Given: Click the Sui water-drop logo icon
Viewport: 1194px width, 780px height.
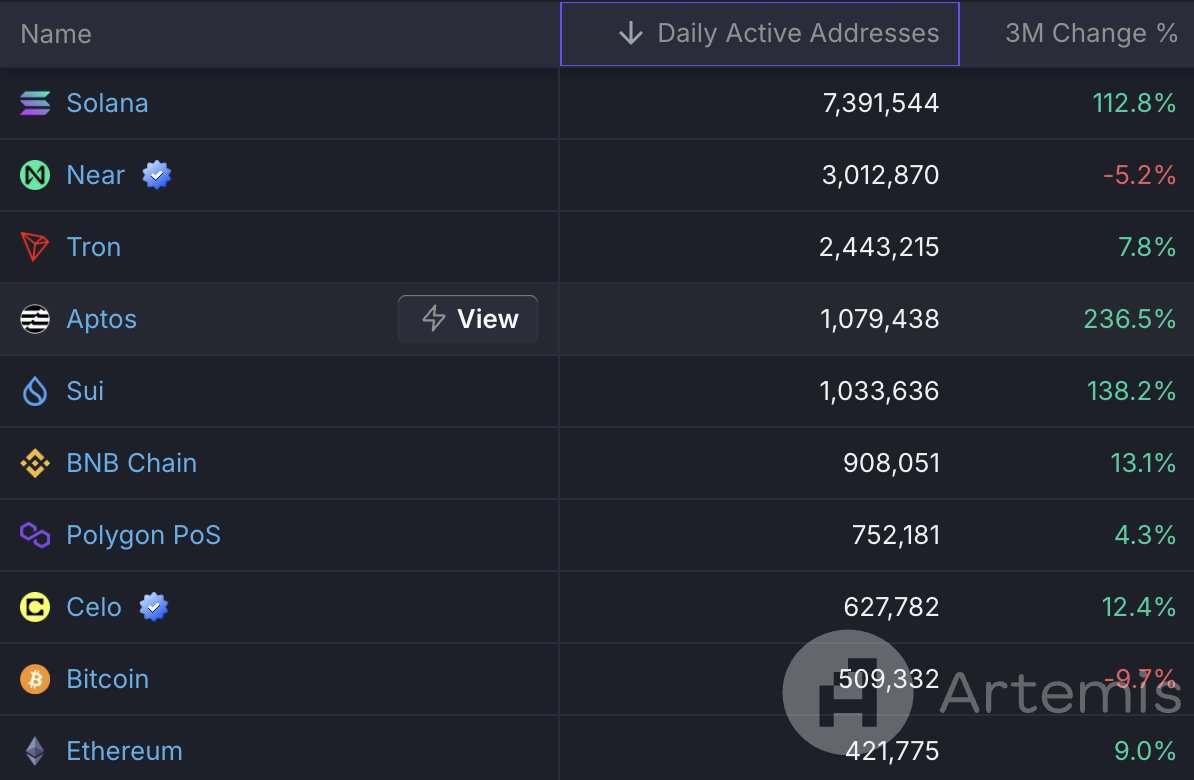Looking at the screenshot, I should click(33, 391).
